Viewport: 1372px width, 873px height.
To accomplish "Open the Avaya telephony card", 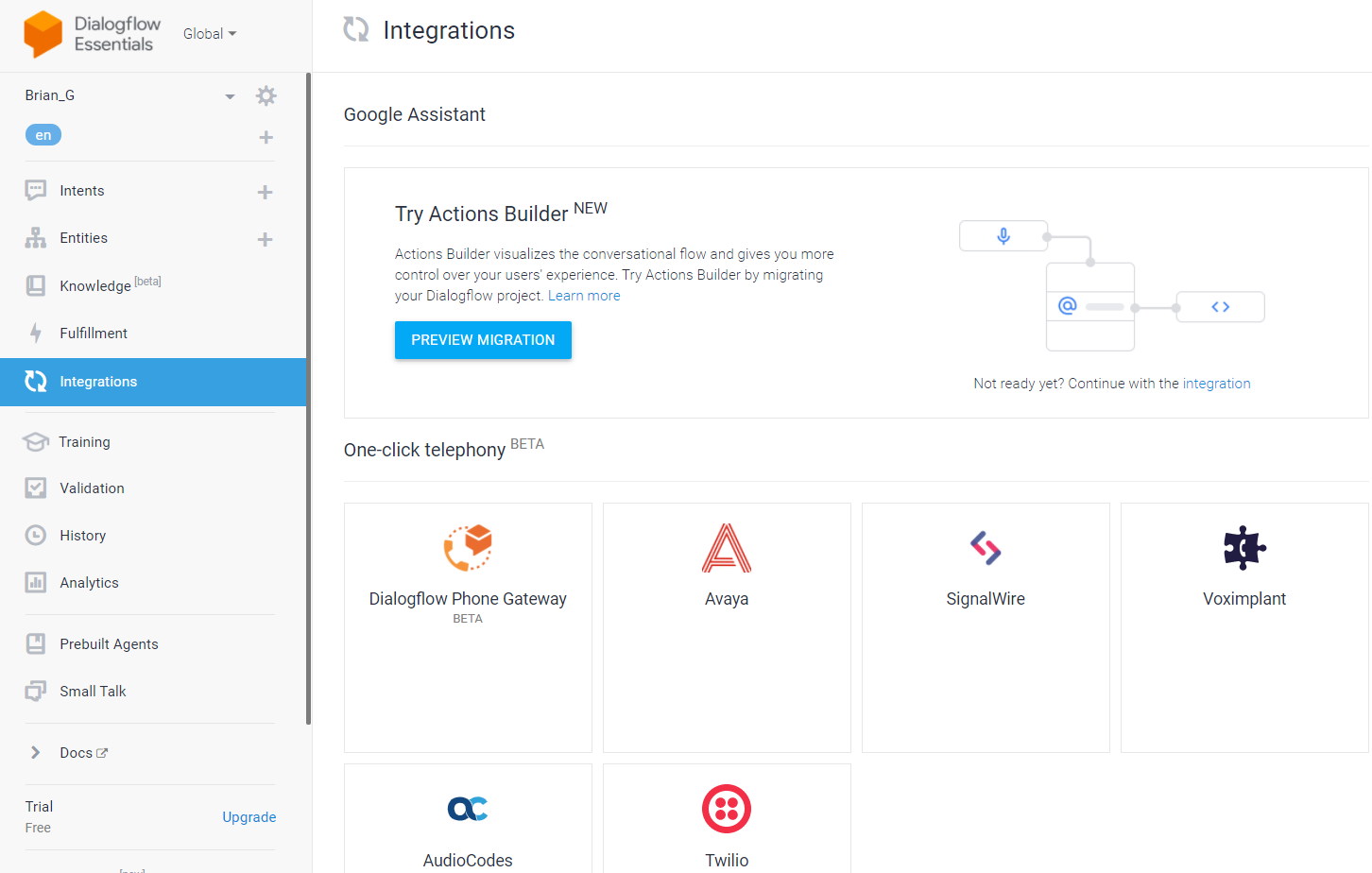I will pos(727,627).
